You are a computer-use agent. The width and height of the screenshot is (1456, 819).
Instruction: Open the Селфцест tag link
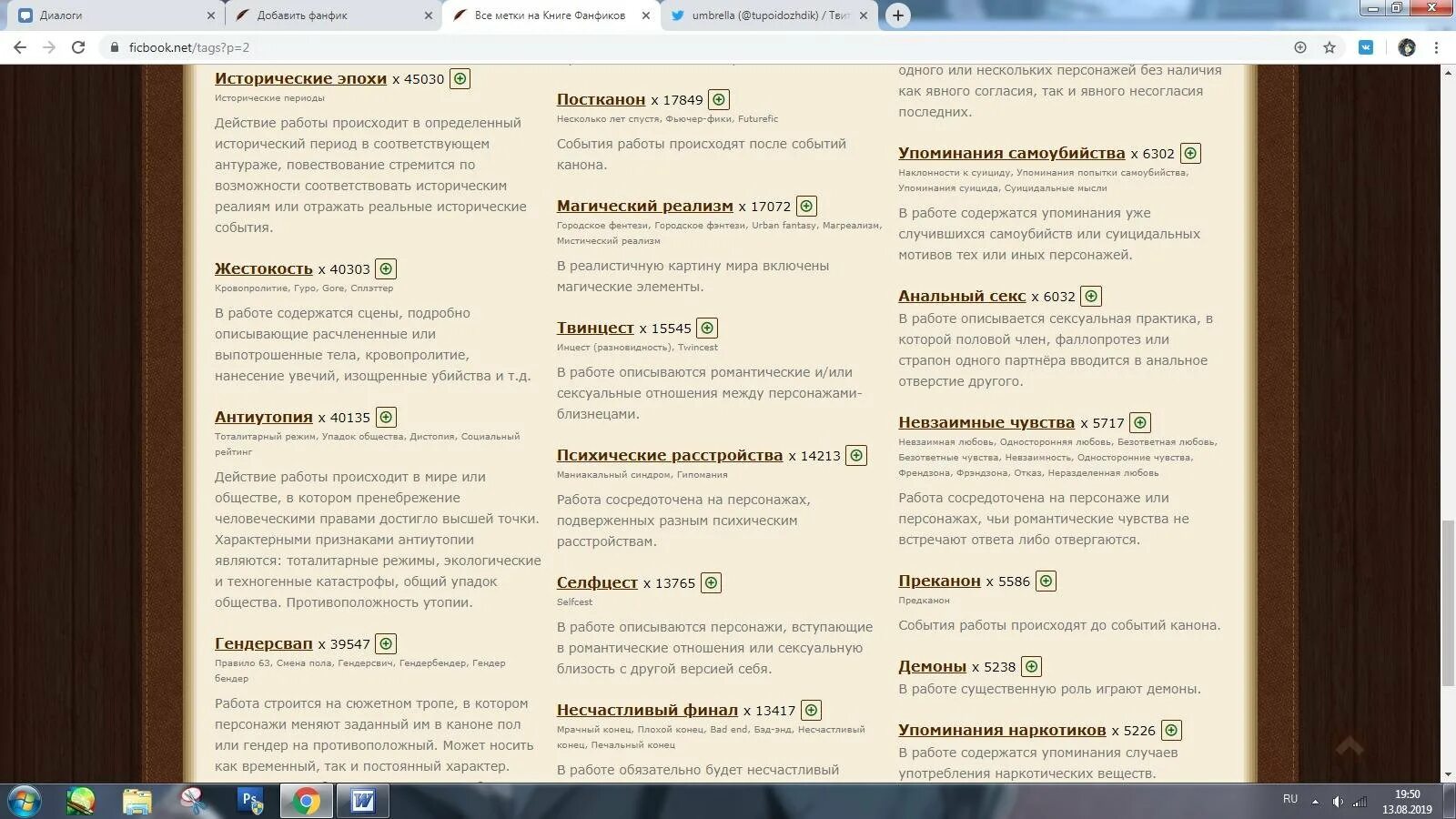[x=597, y=583]
